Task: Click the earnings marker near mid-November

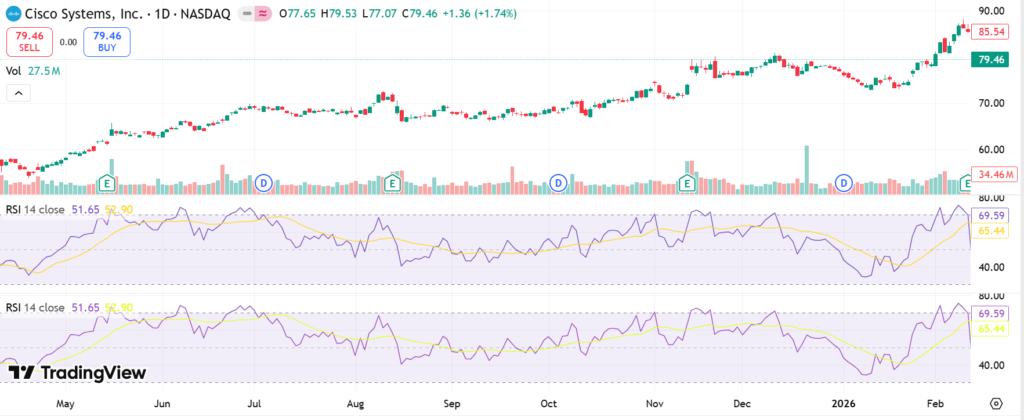Action: tap(687, 182)
